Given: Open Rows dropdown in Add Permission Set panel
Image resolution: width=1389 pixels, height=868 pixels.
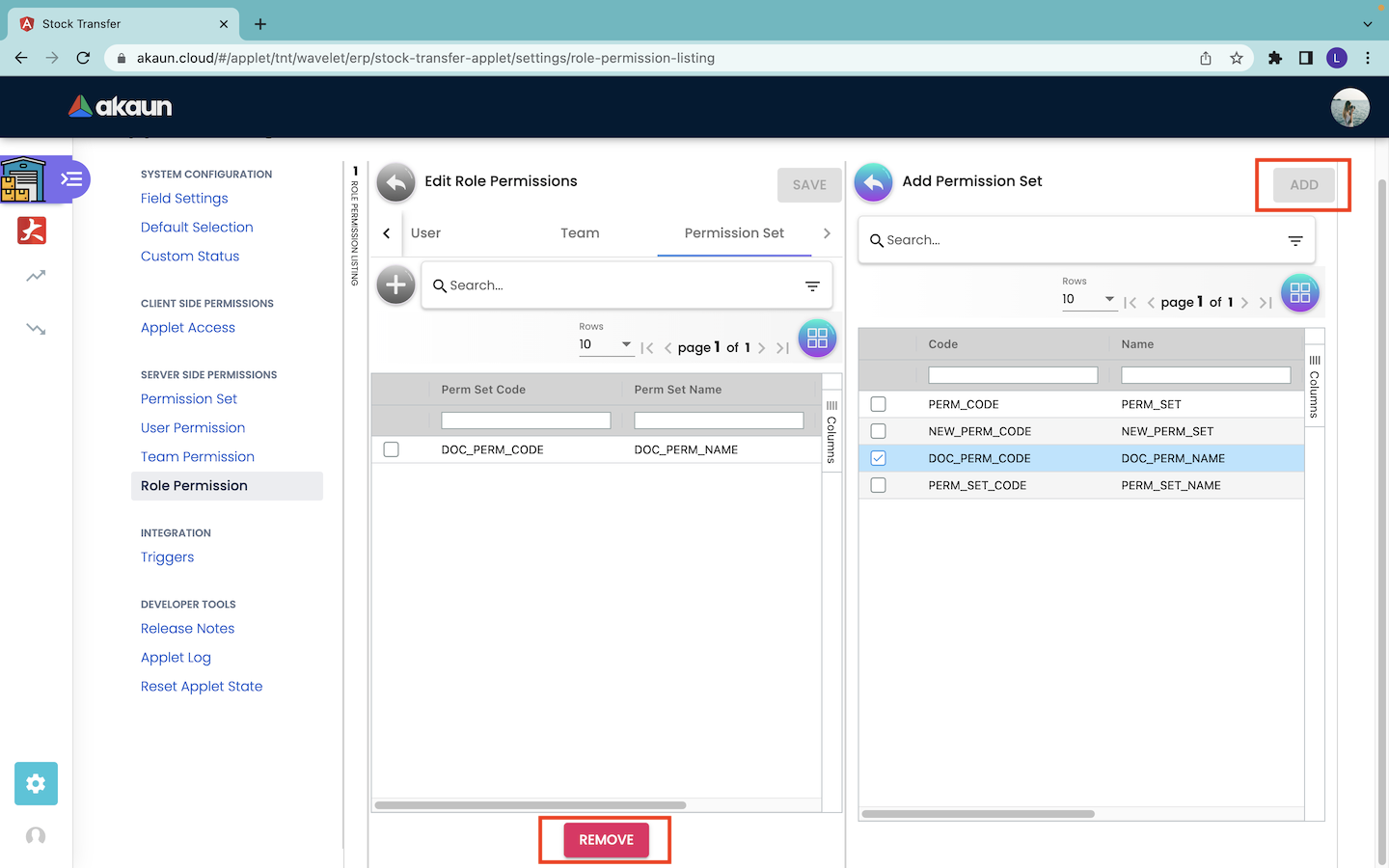Looking at the screenshot, I should [x=1088, y=299].
